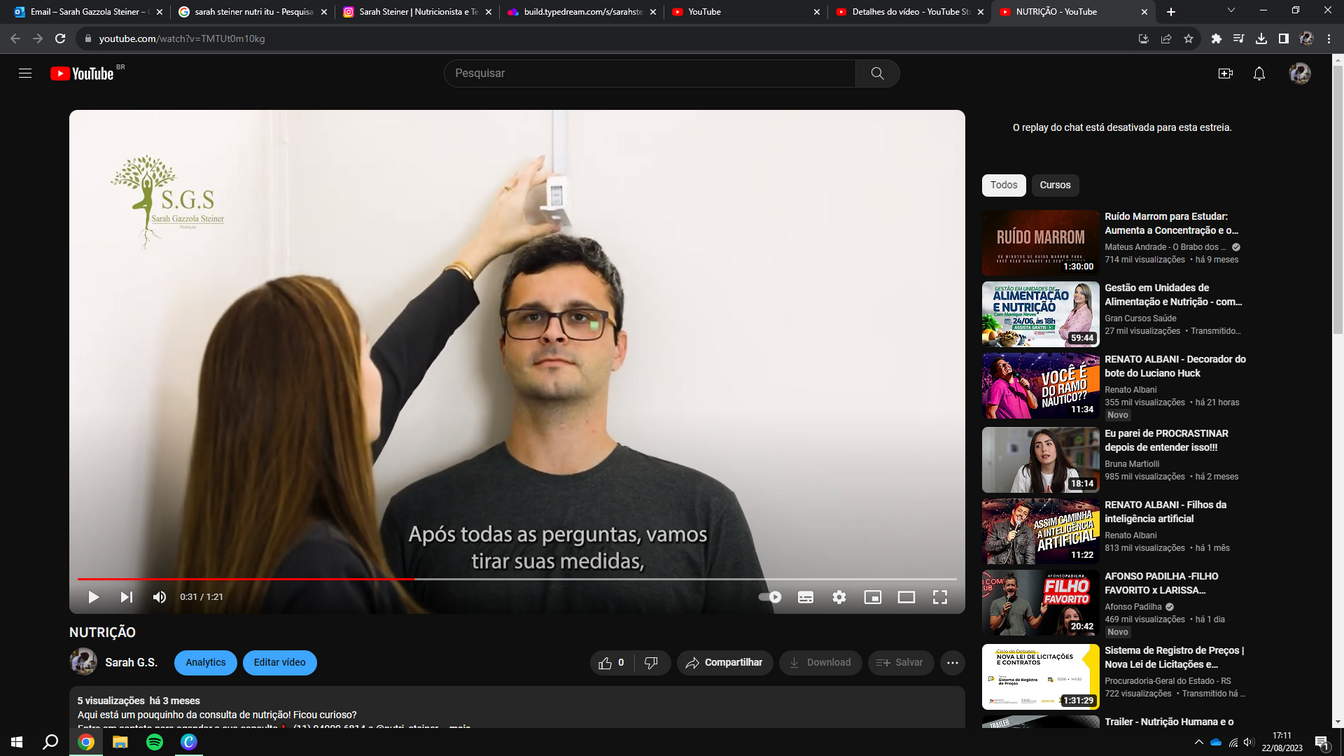Open browser extensions puzzle icon
Image resolution: width=1344 pixels, height=756 pixels.
(x=1216, y=38)
